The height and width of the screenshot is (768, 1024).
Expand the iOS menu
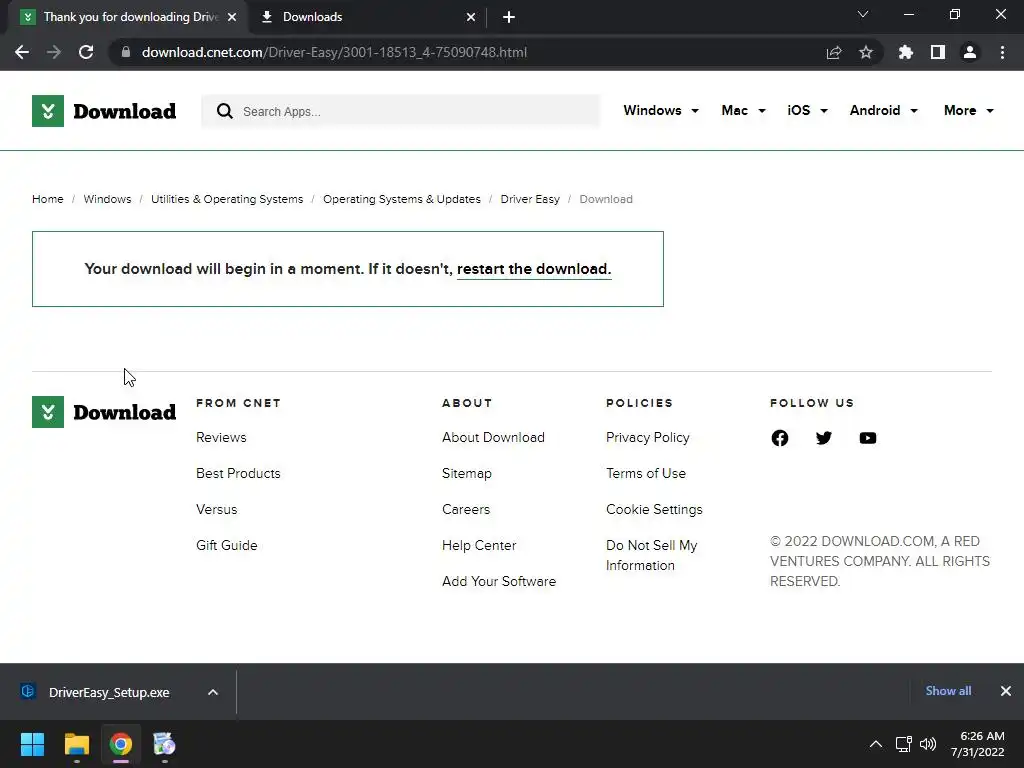(x=807, y=110)
